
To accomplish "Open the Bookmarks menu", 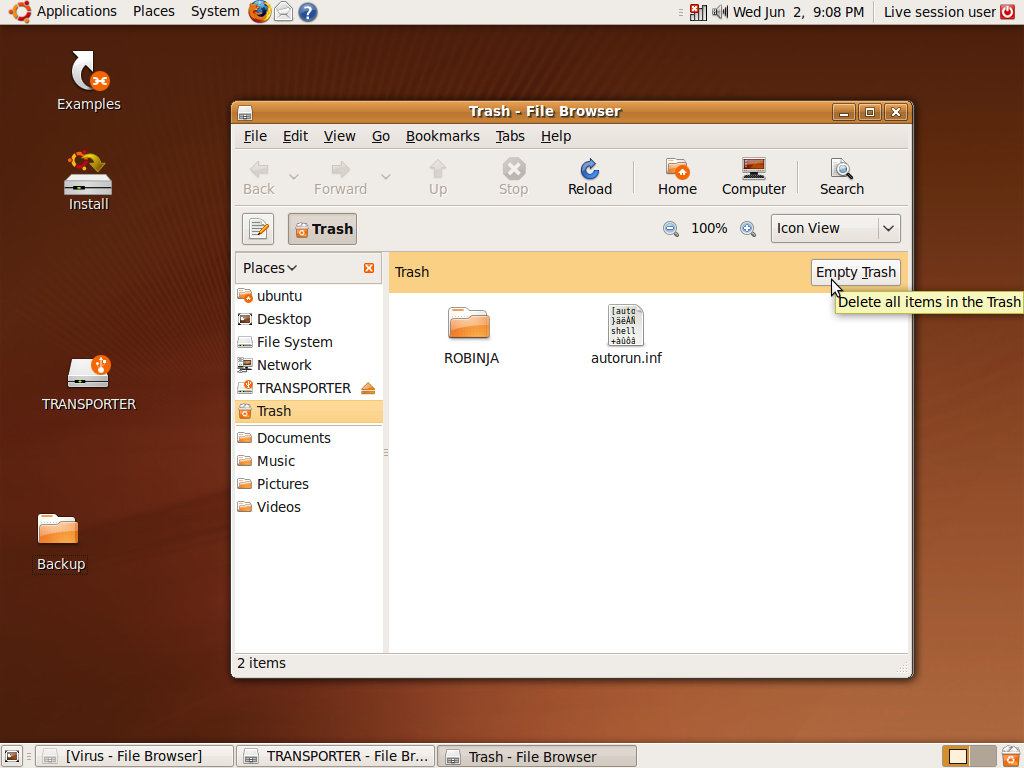I will 442,136.
